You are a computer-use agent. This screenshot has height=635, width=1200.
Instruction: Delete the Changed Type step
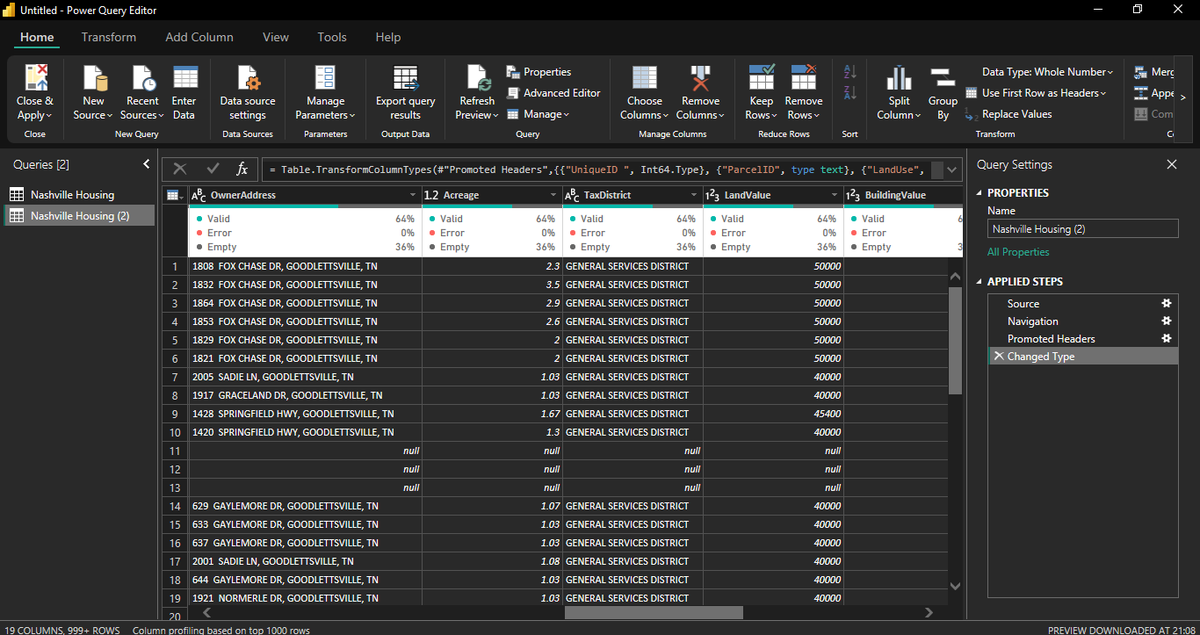[998, 356]
